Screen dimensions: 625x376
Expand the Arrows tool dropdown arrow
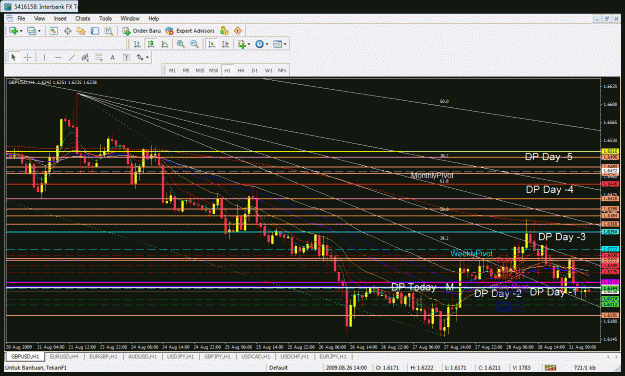click(147, 57)
